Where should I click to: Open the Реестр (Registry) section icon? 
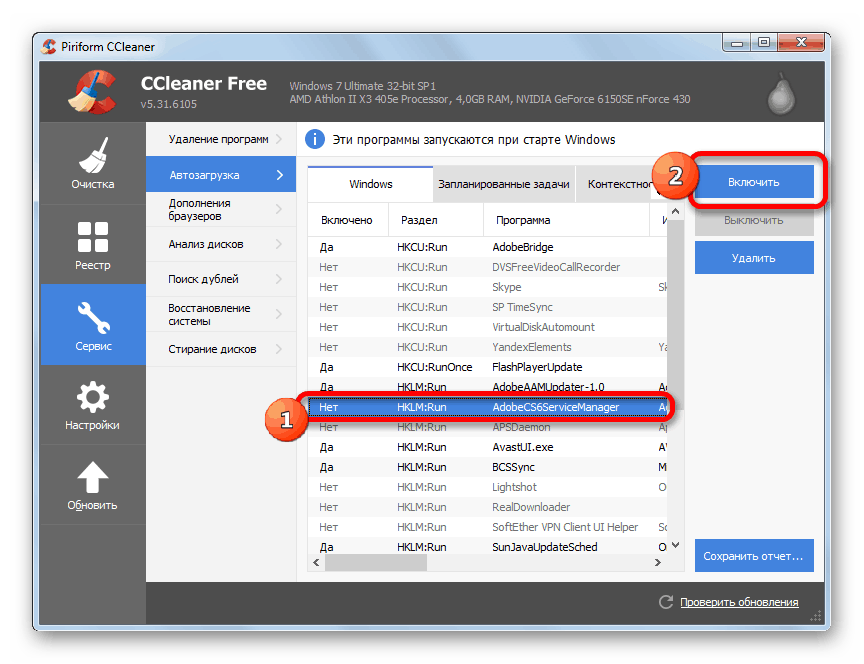point(92,237)
